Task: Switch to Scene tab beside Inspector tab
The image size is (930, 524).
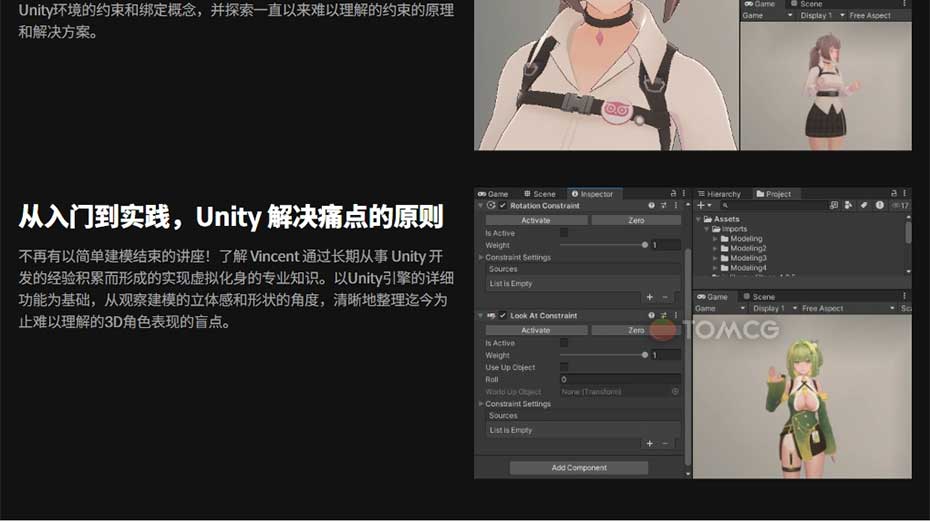Action: (540, 194)
